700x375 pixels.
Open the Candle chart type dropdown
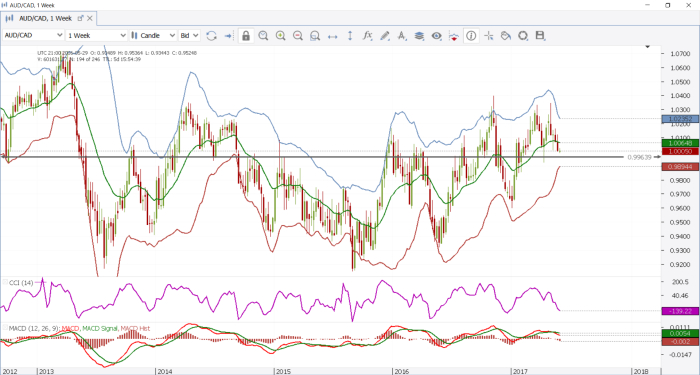pos(154,35)
